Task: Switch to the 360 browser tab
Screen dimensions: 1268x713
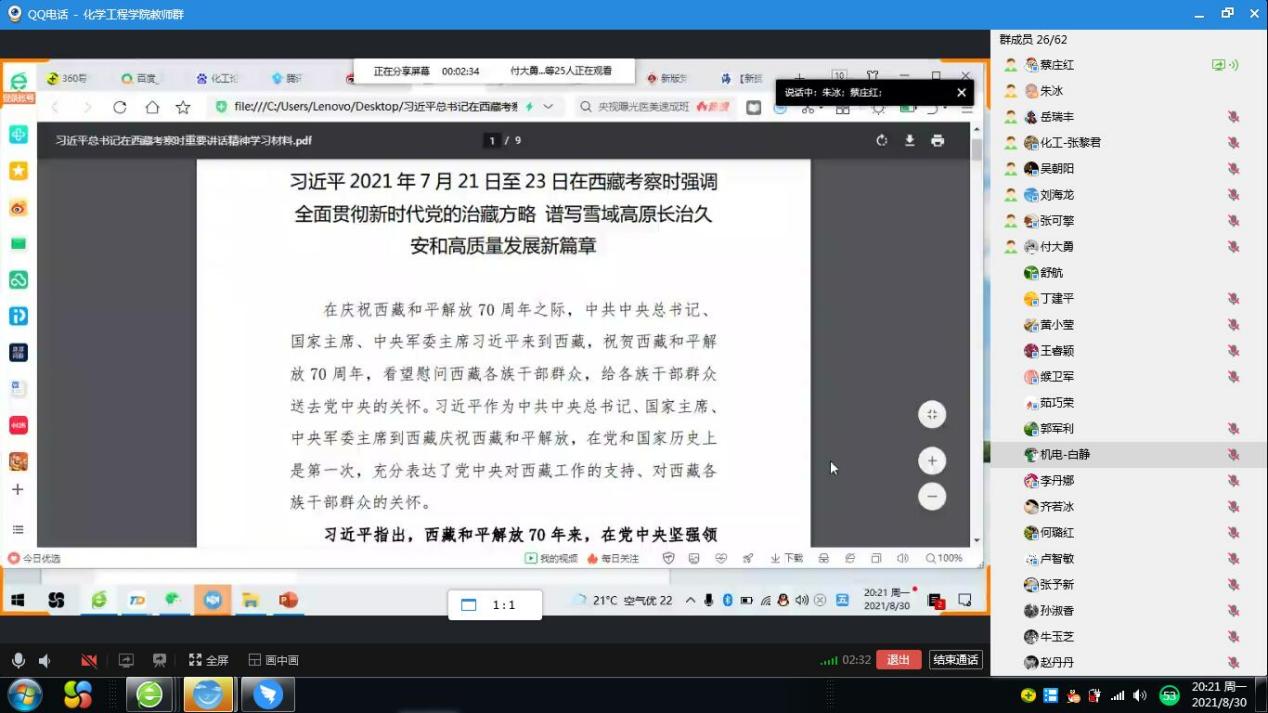Action: (x=68, y=78)
